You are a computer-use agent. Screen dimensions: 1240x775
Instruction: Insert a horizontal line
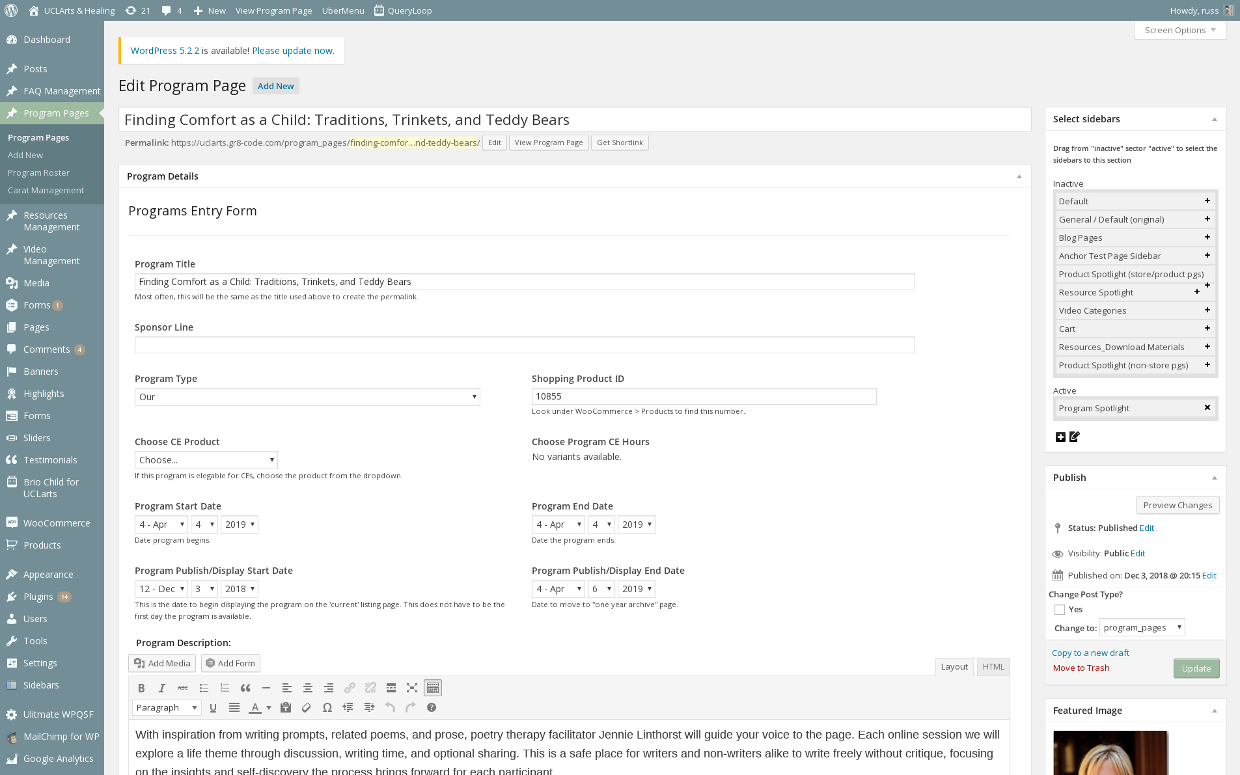click(x=266, y=688)
